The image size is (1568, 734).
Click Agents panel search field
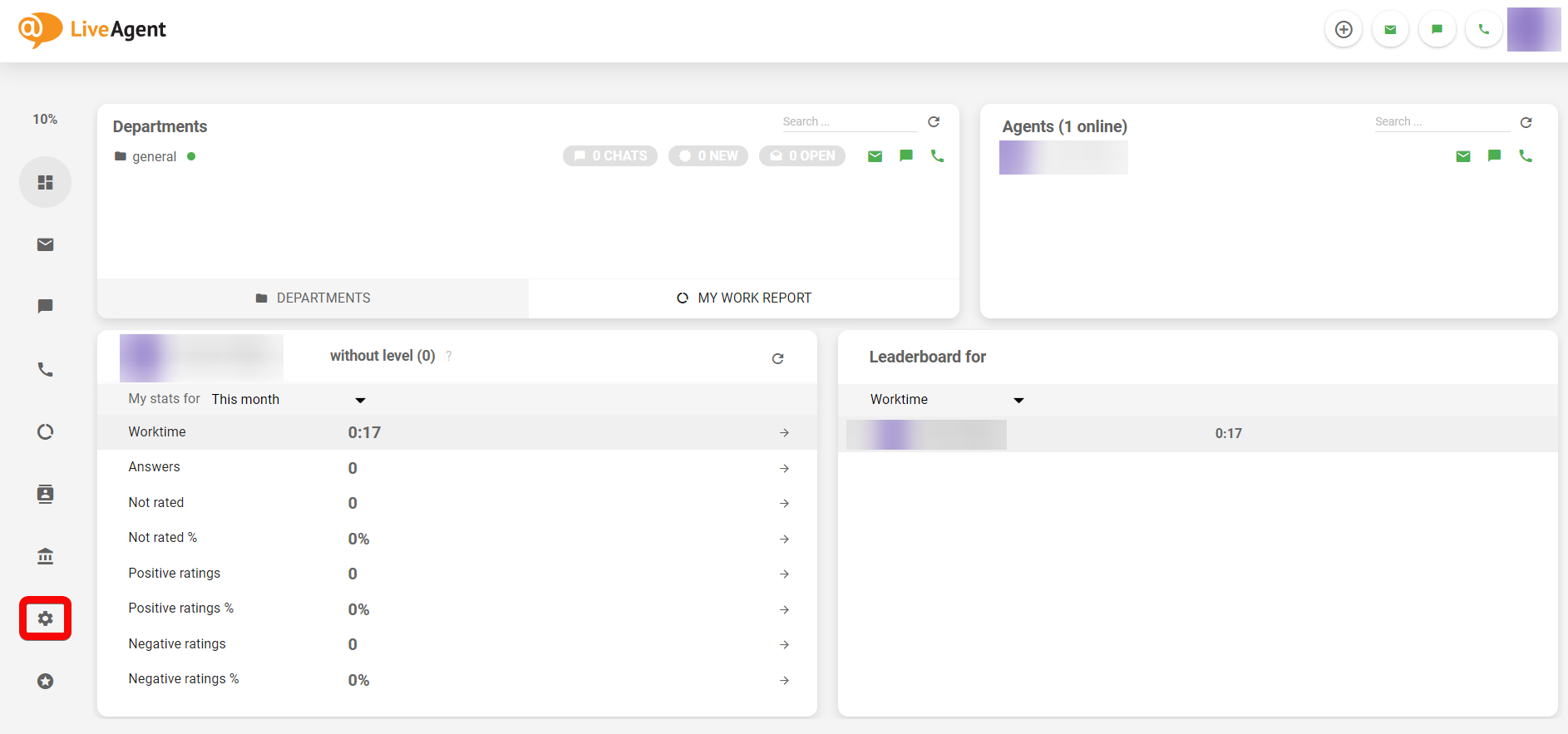pos(1442,122)
